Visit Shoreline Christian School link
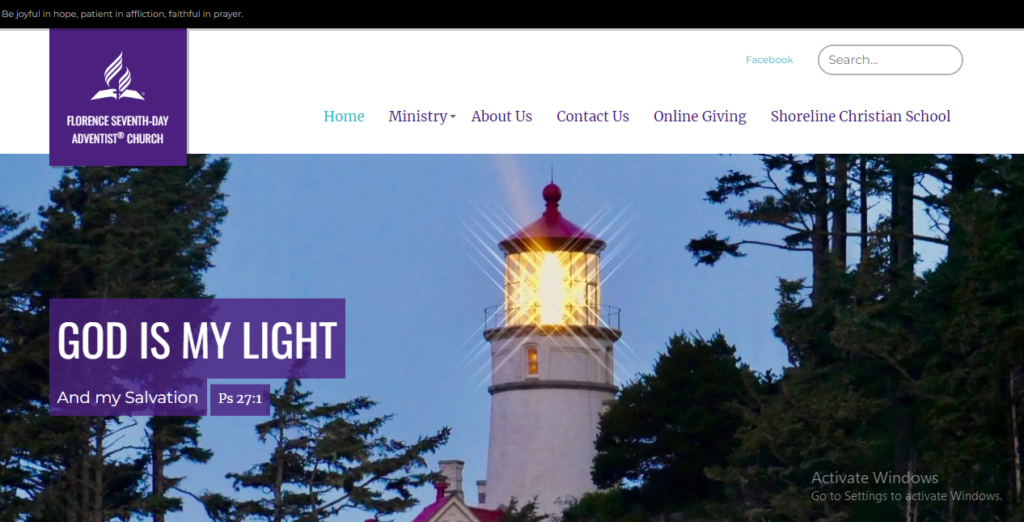This screenshot has width=1024, height=522. coord(860,116)
